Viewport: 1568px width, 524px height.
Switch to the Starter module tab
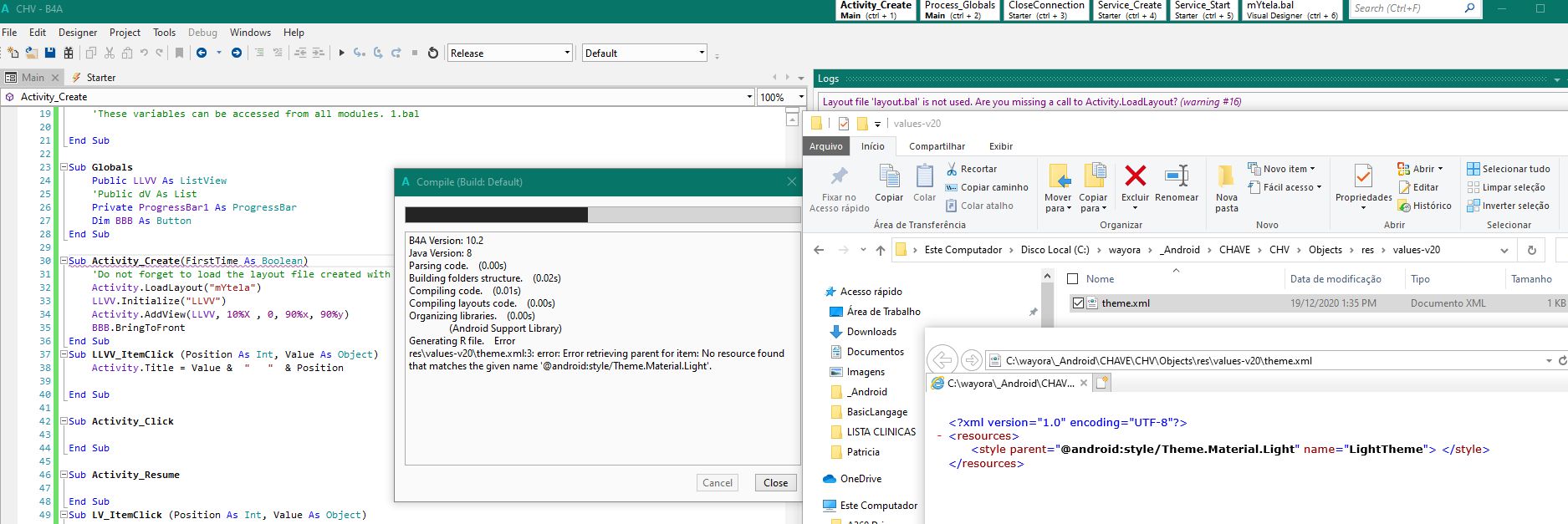pyautogui.click(x=94, y=77)
